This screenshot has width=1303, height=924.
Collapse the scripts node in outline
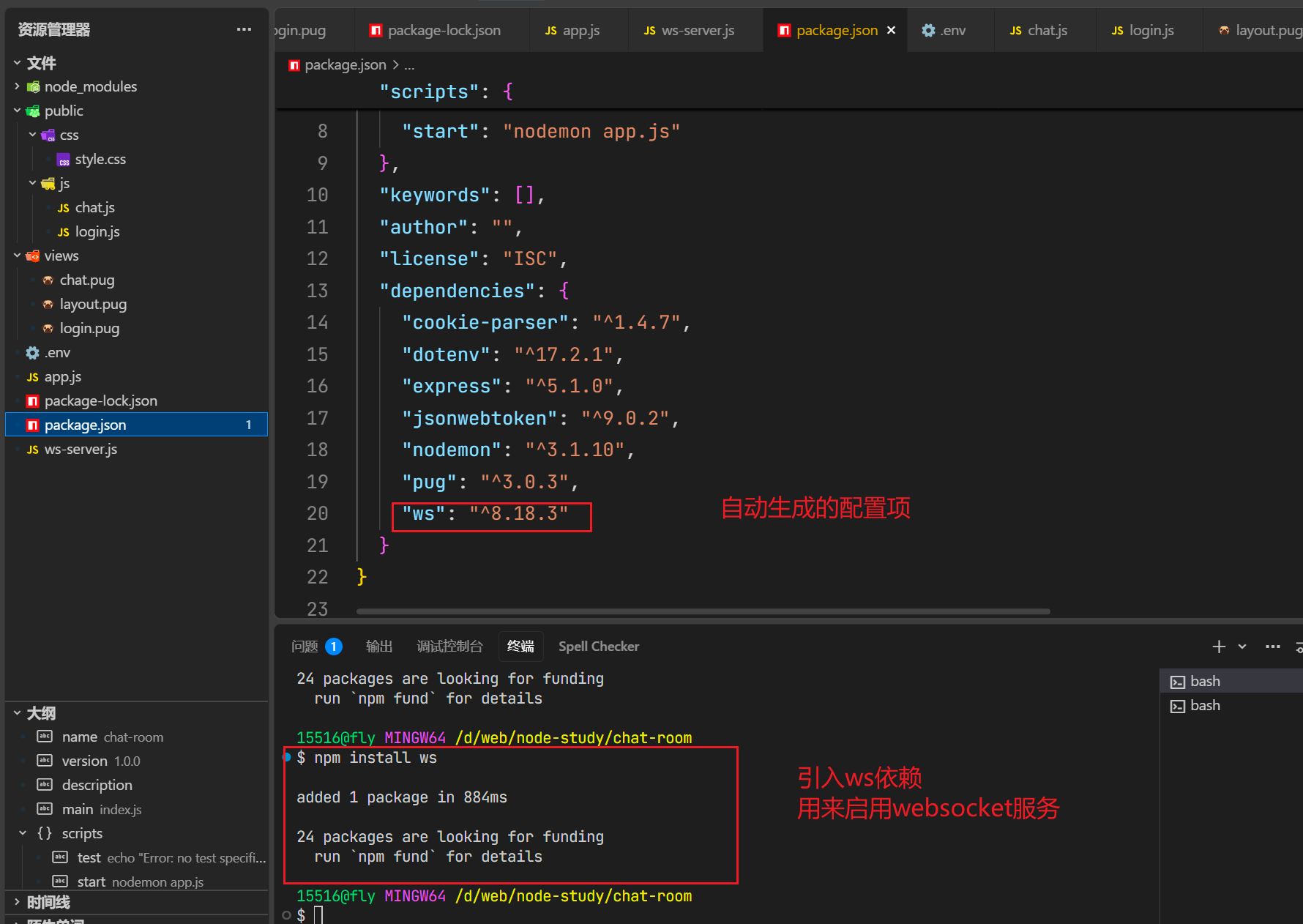(23, 833)
